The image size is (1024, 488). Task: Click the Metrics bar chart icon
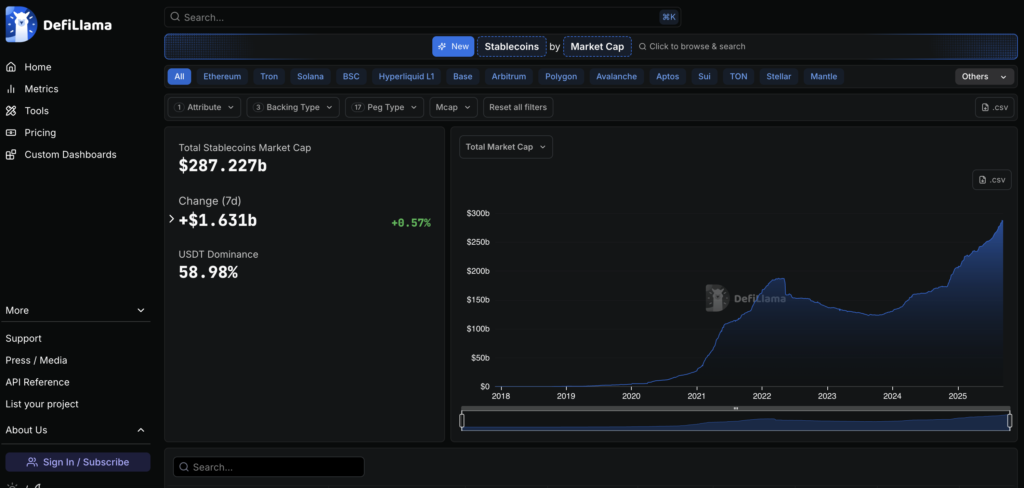click(x=10, y=89)
